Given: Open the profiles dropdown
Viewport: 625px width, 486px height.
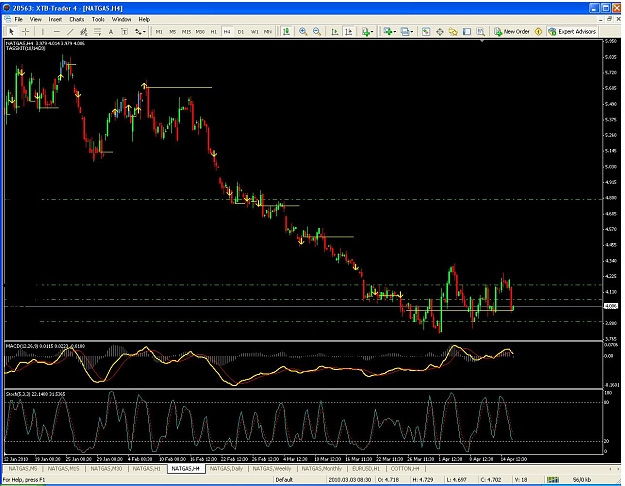Looking at the screenshot, I should pos(407,31).
